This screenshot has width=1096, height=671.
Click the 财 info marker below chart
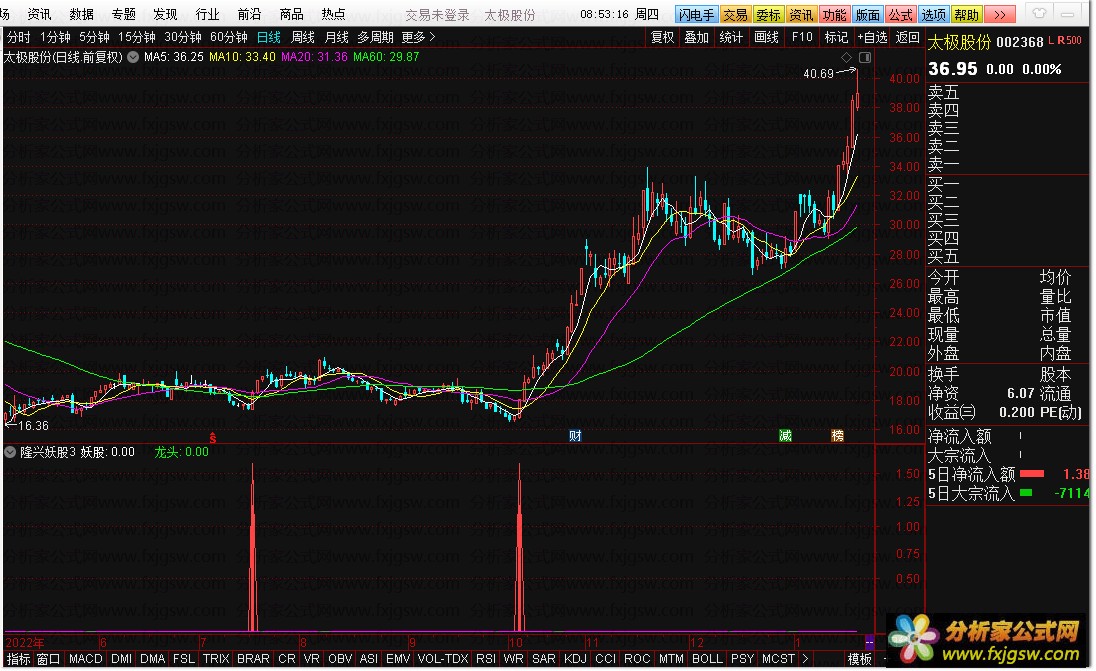click(x=575, y=436)
